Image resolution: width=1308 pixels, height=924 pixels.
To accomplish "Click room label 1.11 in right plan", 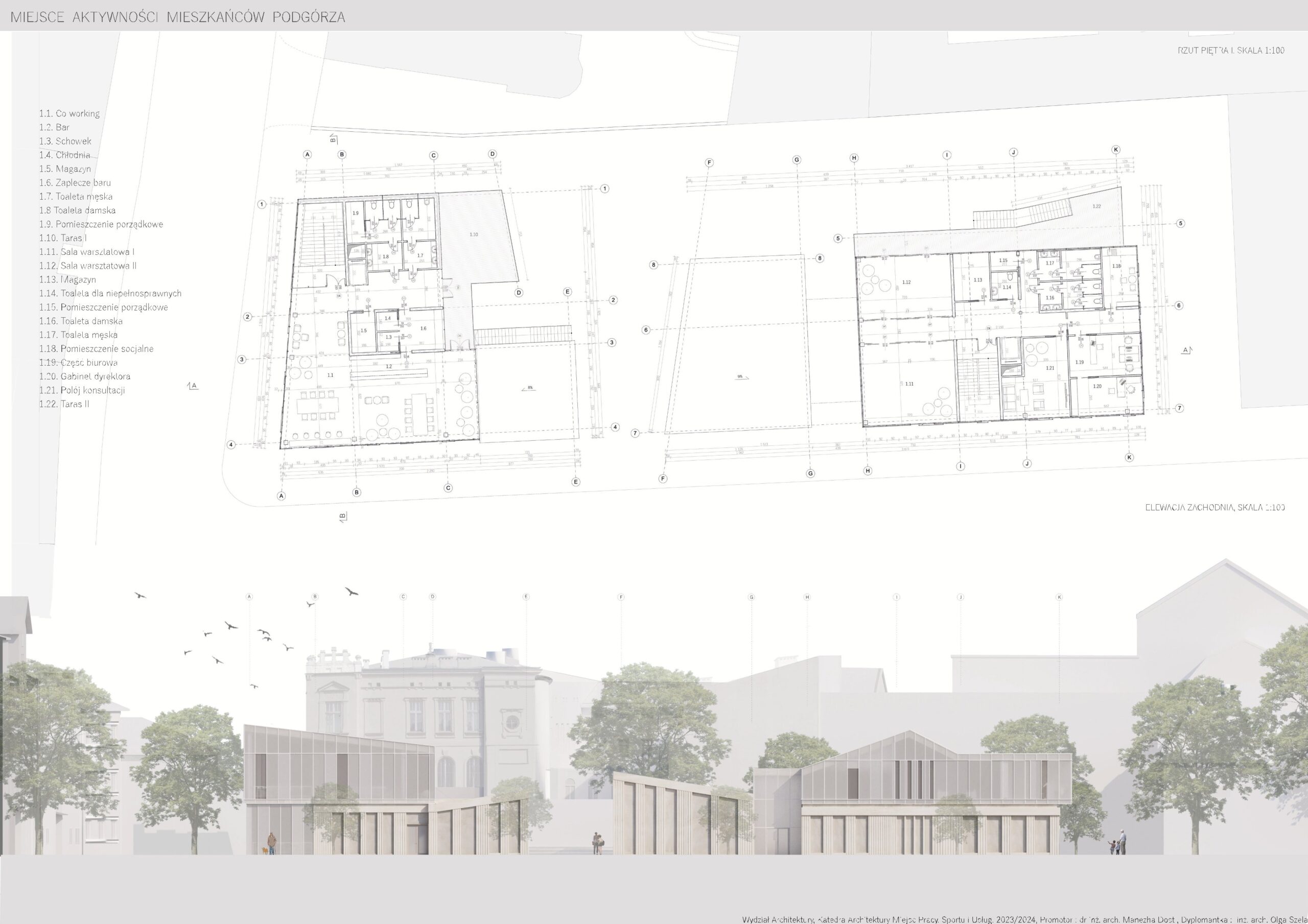I will (x=909, y=384).
